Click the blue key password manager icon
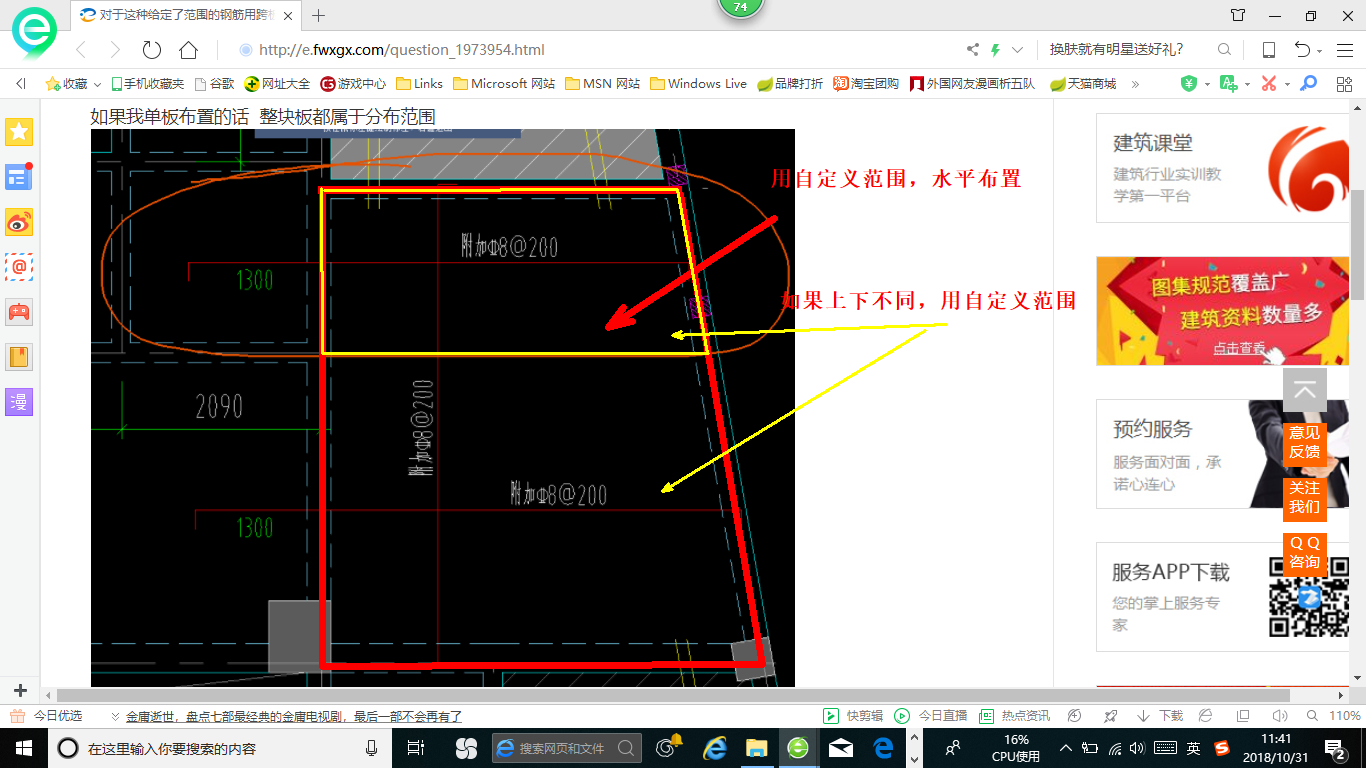The height and width of the screenshot is (768, 1366). click(1308, 84)
